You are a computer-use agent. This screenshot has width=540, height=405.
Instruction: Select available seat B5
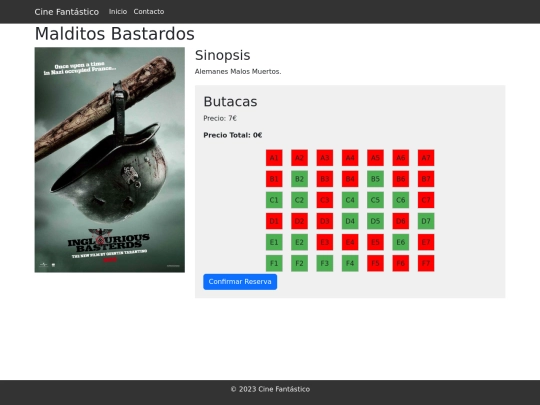[375, 179]
